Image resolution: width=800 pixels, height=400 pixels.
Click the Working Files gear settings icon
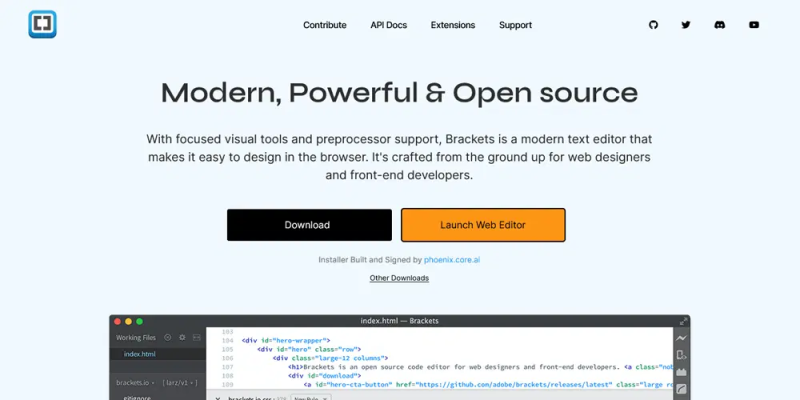coord(182,337)
